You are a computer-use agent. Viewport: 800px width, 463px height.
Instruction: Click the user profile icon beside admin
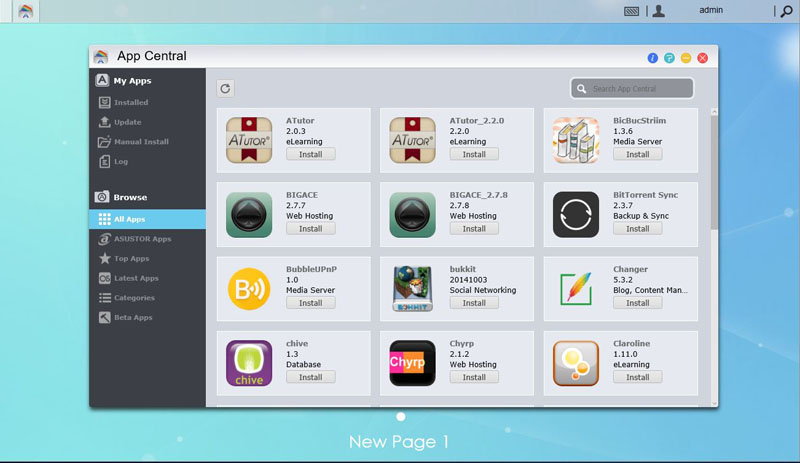659,11
